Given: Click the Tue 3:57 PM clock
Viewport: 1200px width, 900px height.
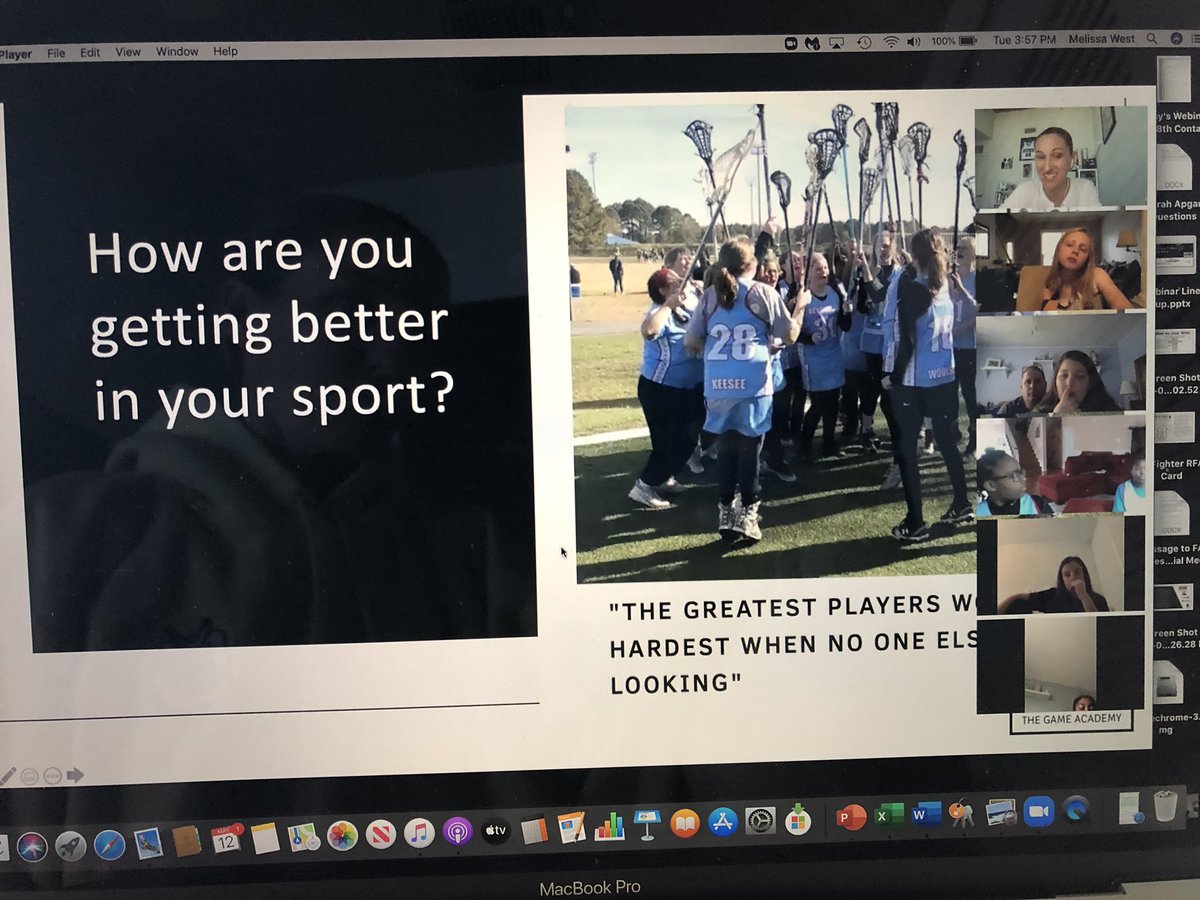Looking at the screenshot, I should [1024, 40].
